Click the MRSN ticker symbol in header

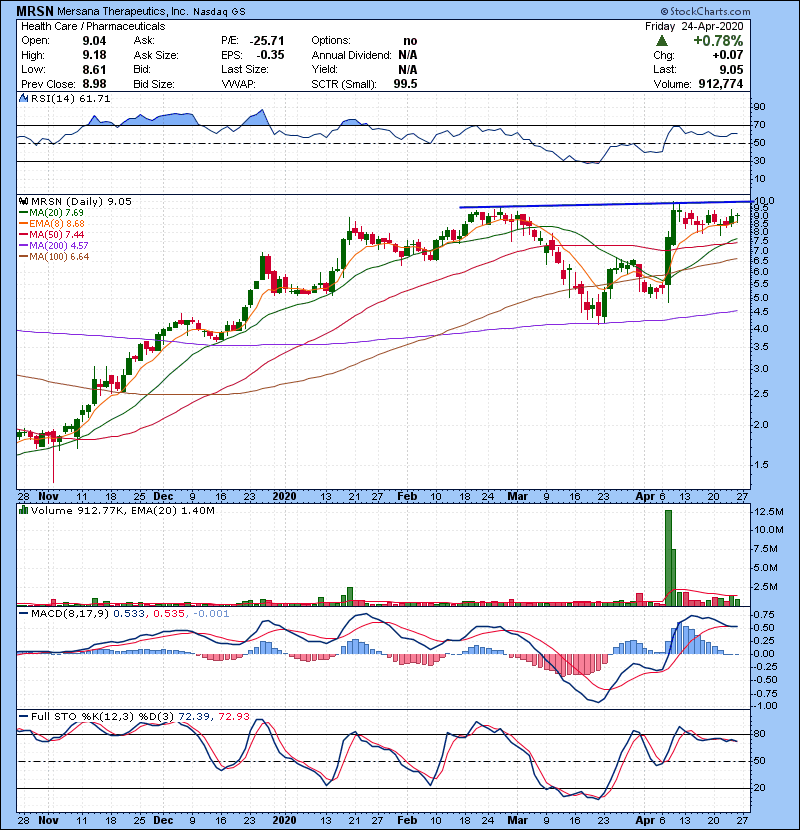(x=35, y=11)
